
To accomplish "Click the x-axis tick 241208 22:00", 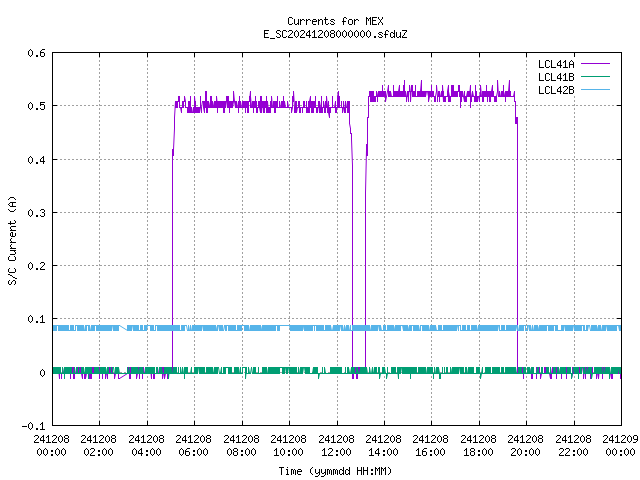I will 573,445.
